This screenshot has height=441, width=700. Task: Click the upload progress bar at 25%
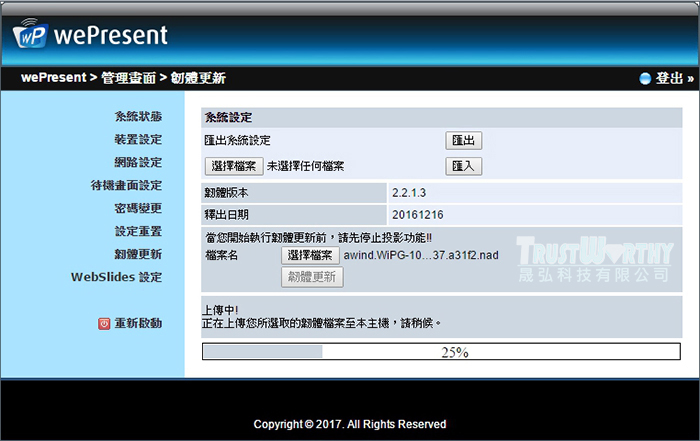tap(441, 352)
